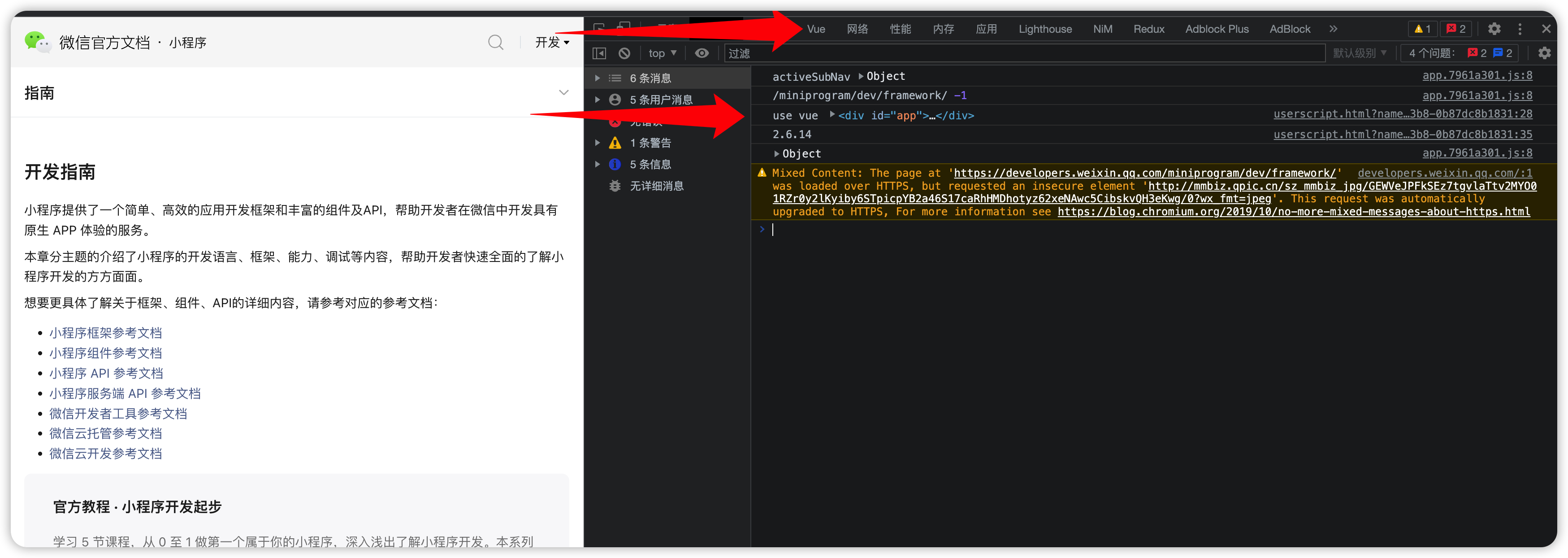This screenshot has width=1568, height=558.
Task: Expand the 指南 section chevron
Action: [x=563, y=92]
